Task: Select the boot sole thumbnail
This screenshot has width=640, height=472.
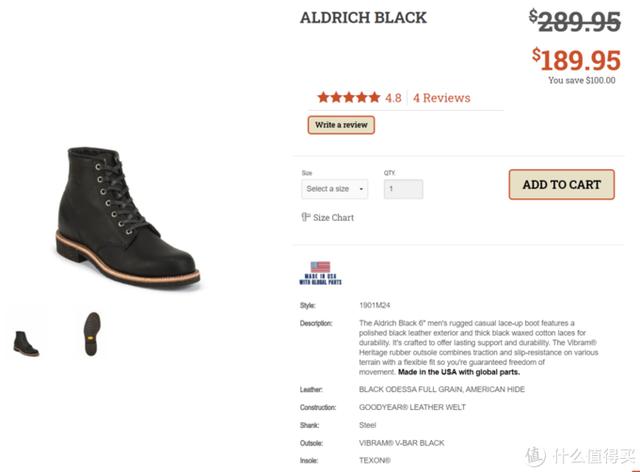Action: pos(92,333)
